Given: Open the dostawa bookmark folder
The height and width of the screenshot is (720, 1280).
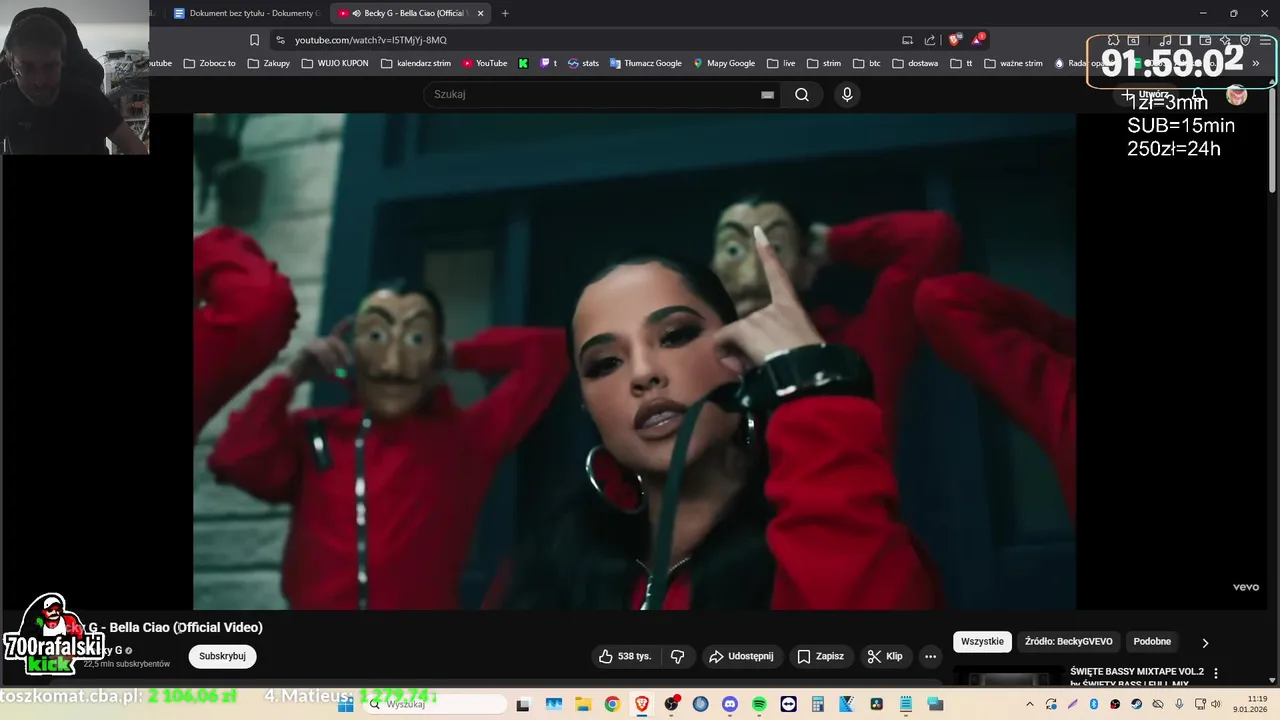Looking at the screenshot, I should [x=915, y=63].
